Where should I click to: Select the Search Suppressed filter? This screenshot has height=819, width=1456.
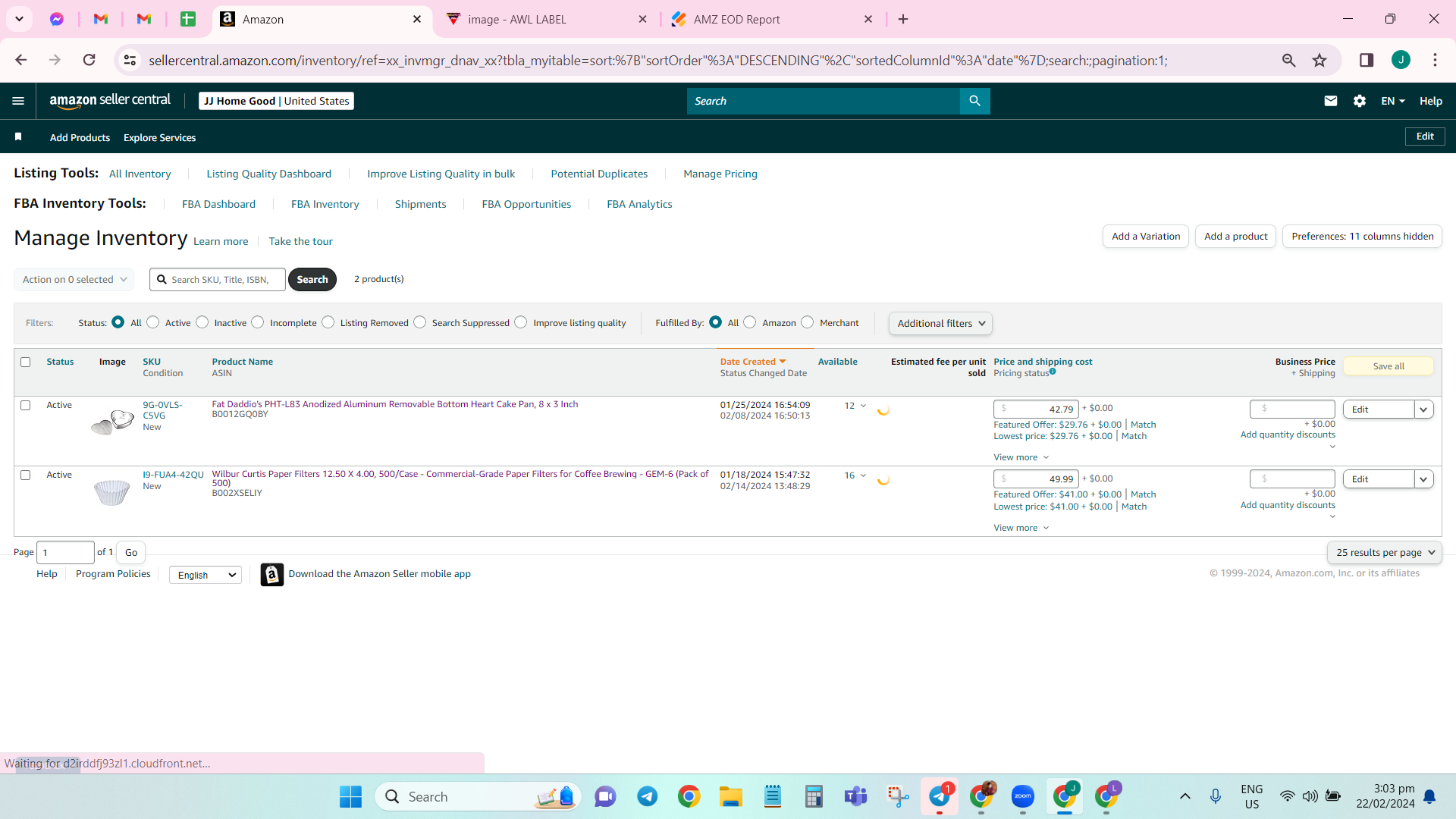(x=420, y=322)
